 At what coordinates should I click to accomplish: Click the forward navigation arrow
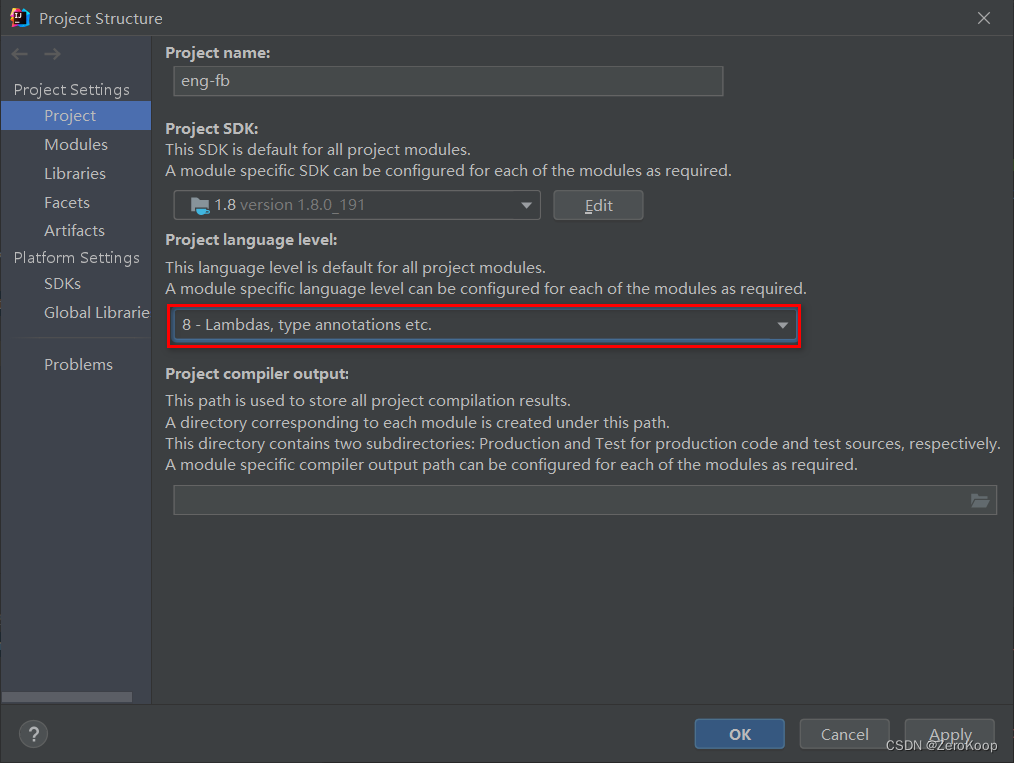(52, 54)
